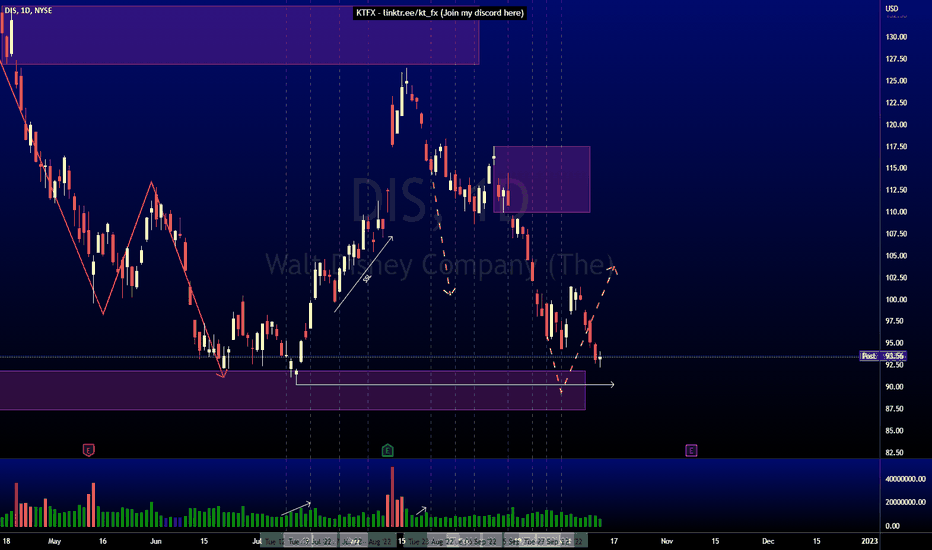Click the 18 date label on the time axis
932x550 pixels.
pos(6,541)
